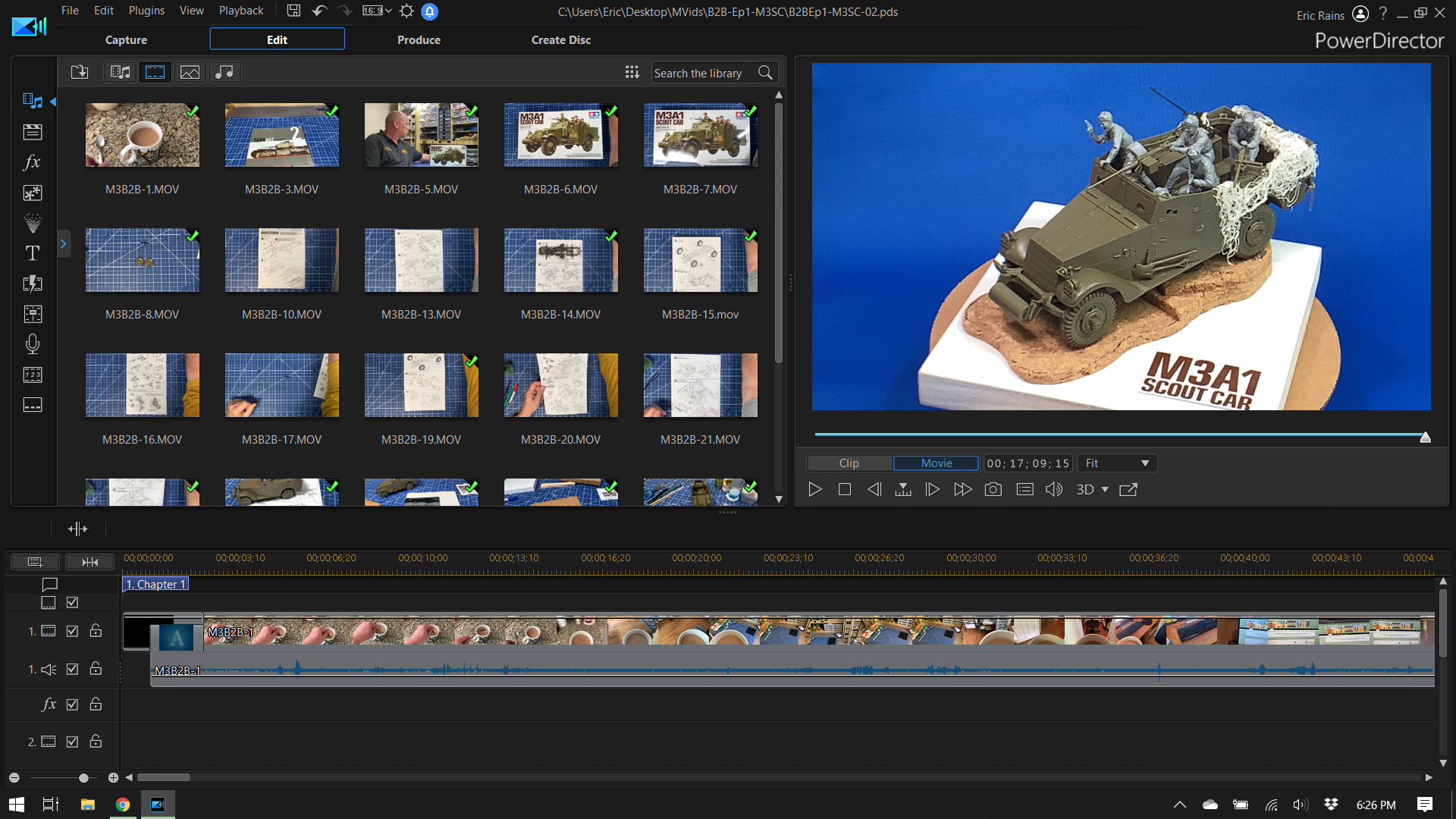The image size is (1456, 819).
Task: Stop the preview playback
Action: (845, 490)
